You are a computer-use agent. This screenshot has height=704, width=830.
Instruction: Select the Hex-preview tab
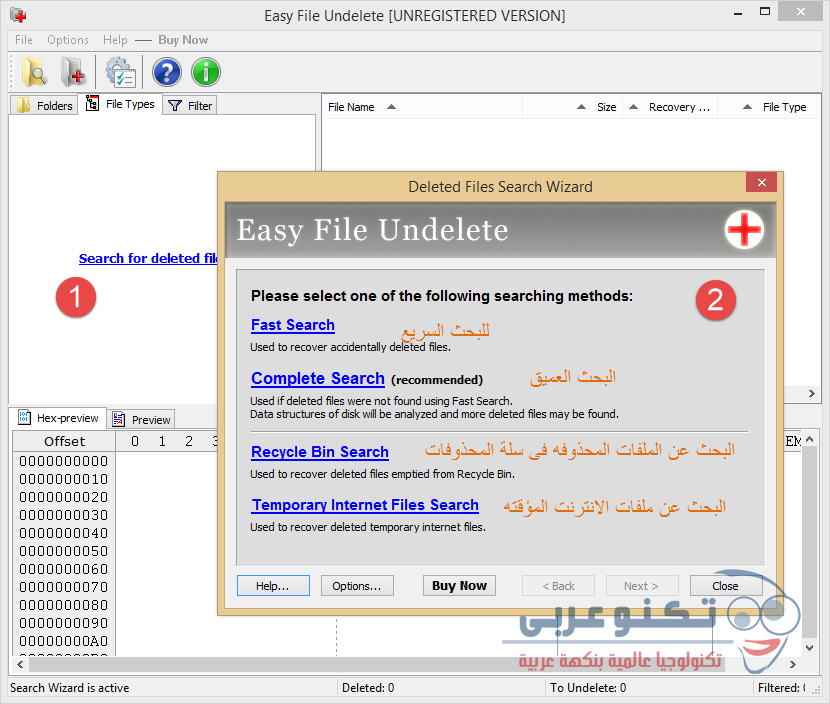coord(58,418)
